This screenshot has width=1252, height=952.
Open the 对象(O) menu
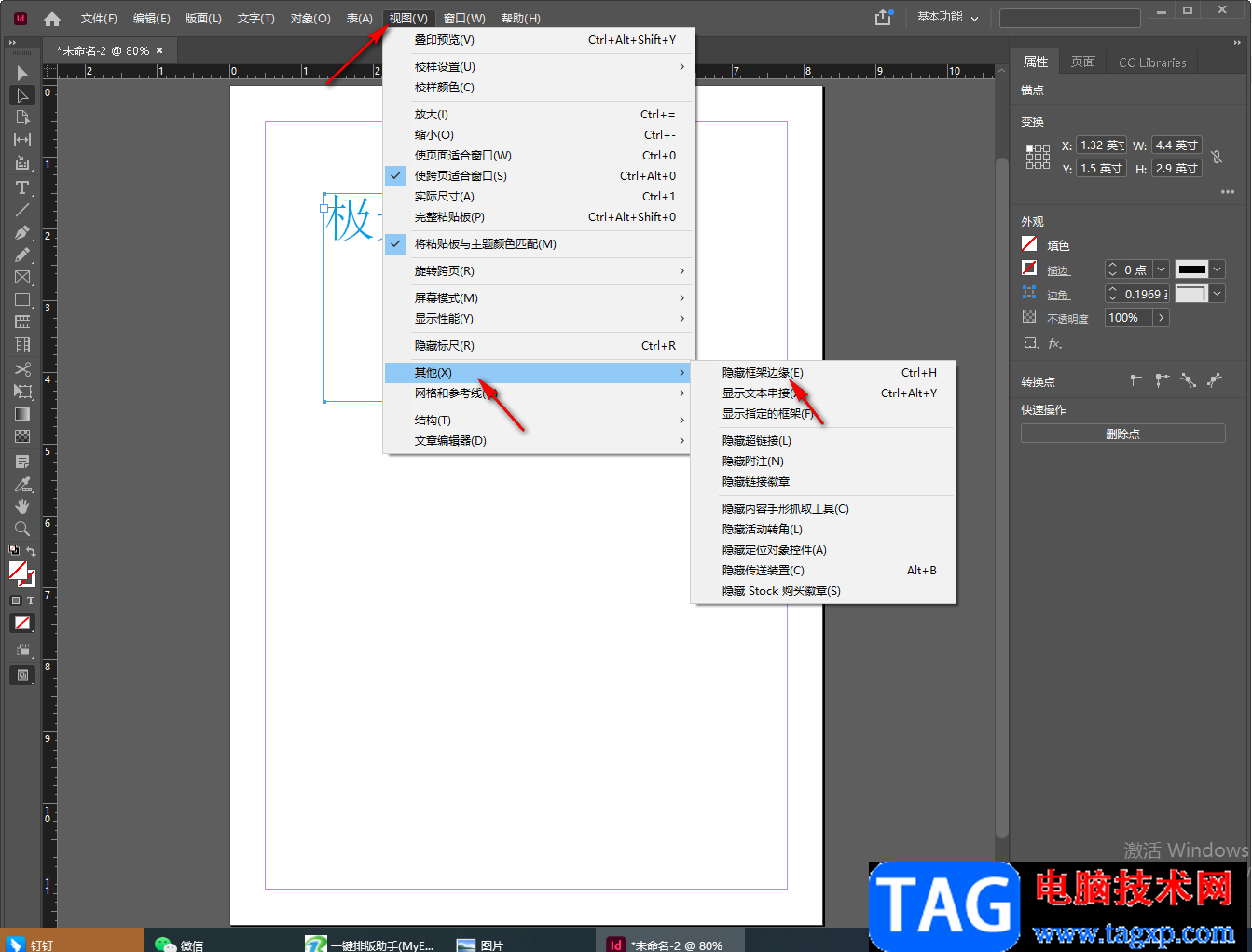pyautogui.click(x=310, y=19)
